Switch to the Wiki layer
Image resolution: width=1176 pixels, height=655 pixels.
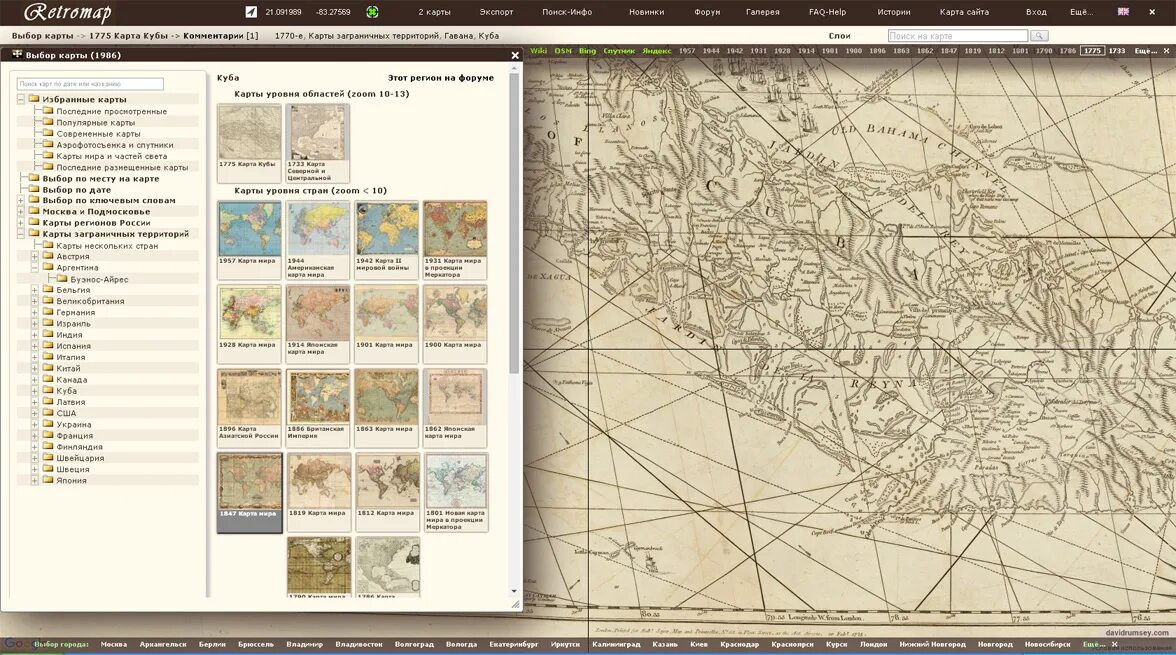[x=538, y=51]
